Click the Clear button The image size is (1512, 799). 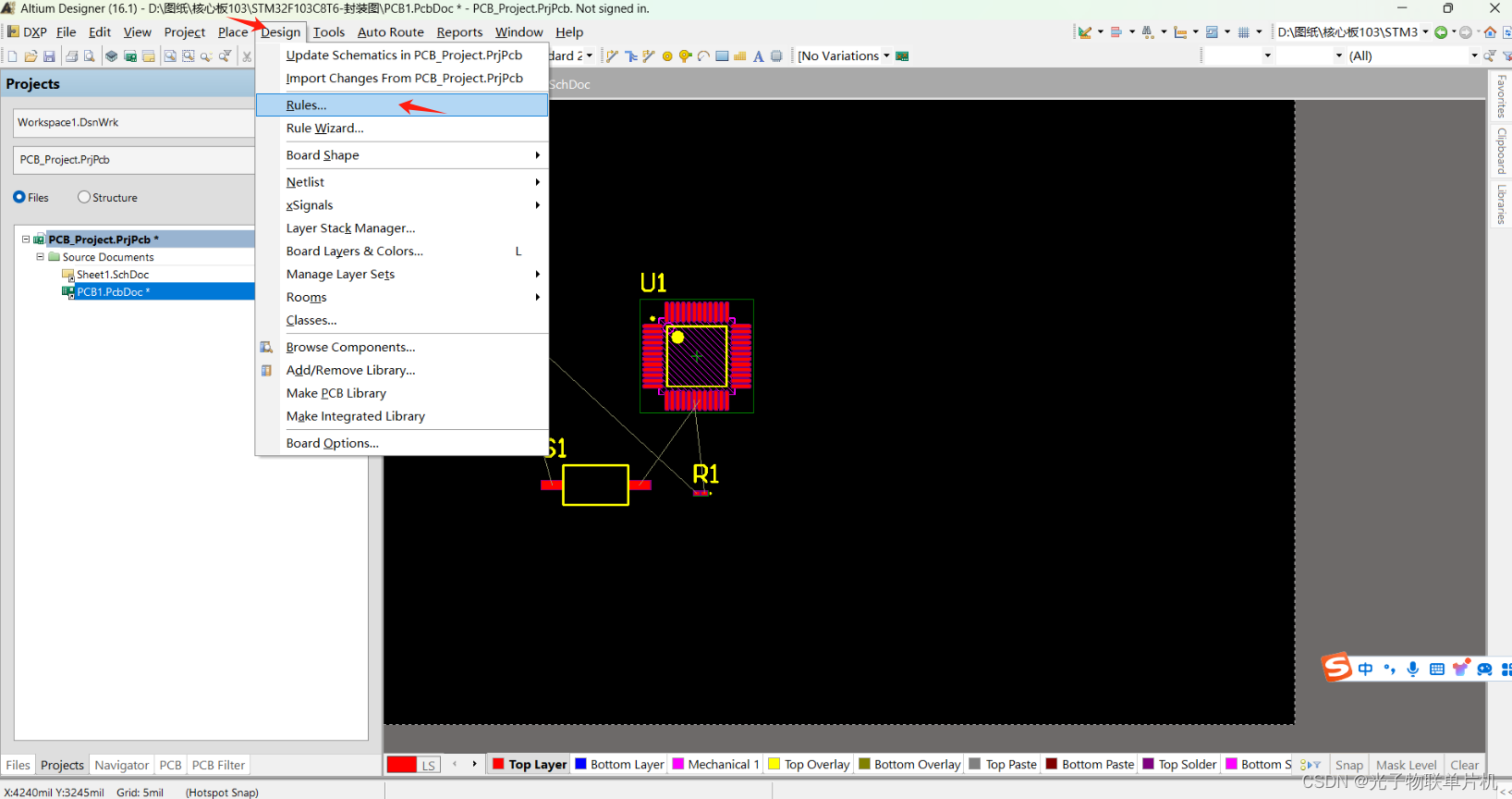pyautogui.click(x=1464, y=765)
